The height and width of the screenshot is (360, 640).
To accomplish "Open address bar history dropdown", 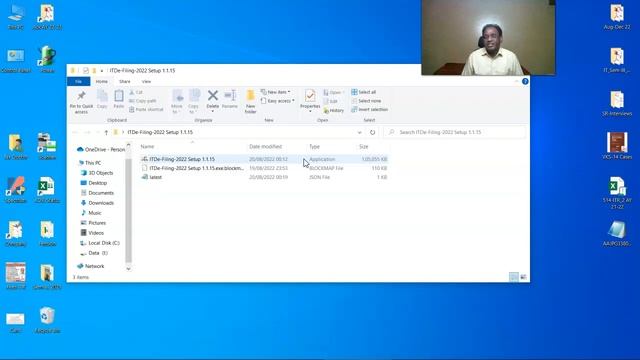I will point(360,132).
